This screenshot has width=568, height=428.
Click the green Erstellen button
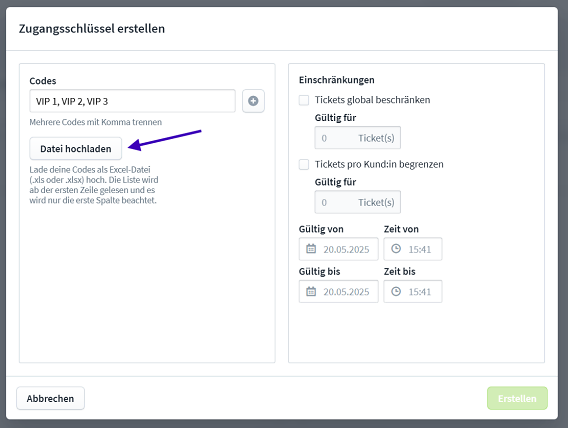point(517,398)
